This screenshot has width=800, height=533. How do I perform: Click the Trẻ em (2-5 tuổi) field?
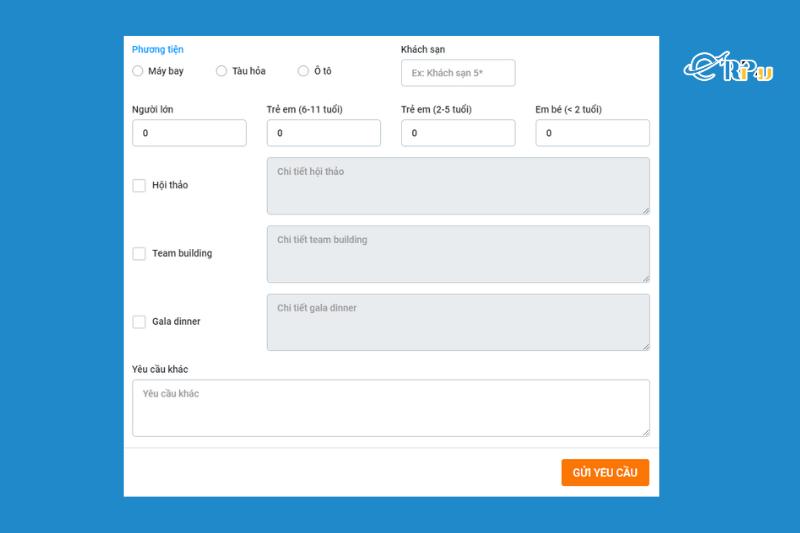point(458,133)
